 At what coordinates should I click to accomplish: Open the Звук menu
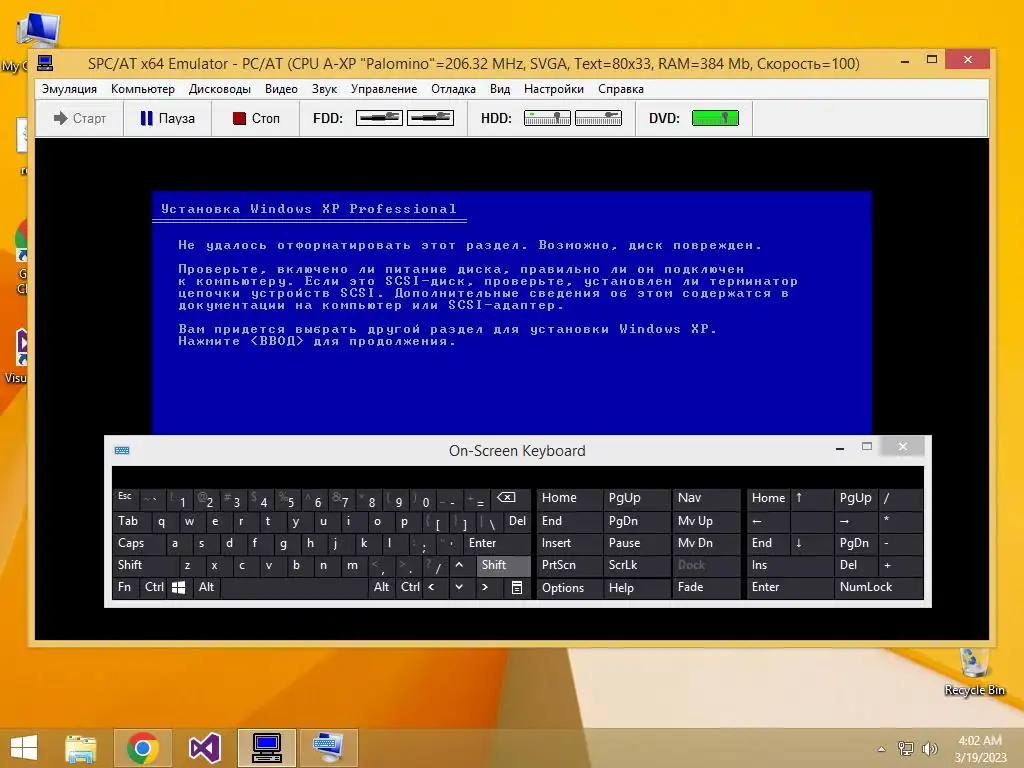(x=324, y=89)
